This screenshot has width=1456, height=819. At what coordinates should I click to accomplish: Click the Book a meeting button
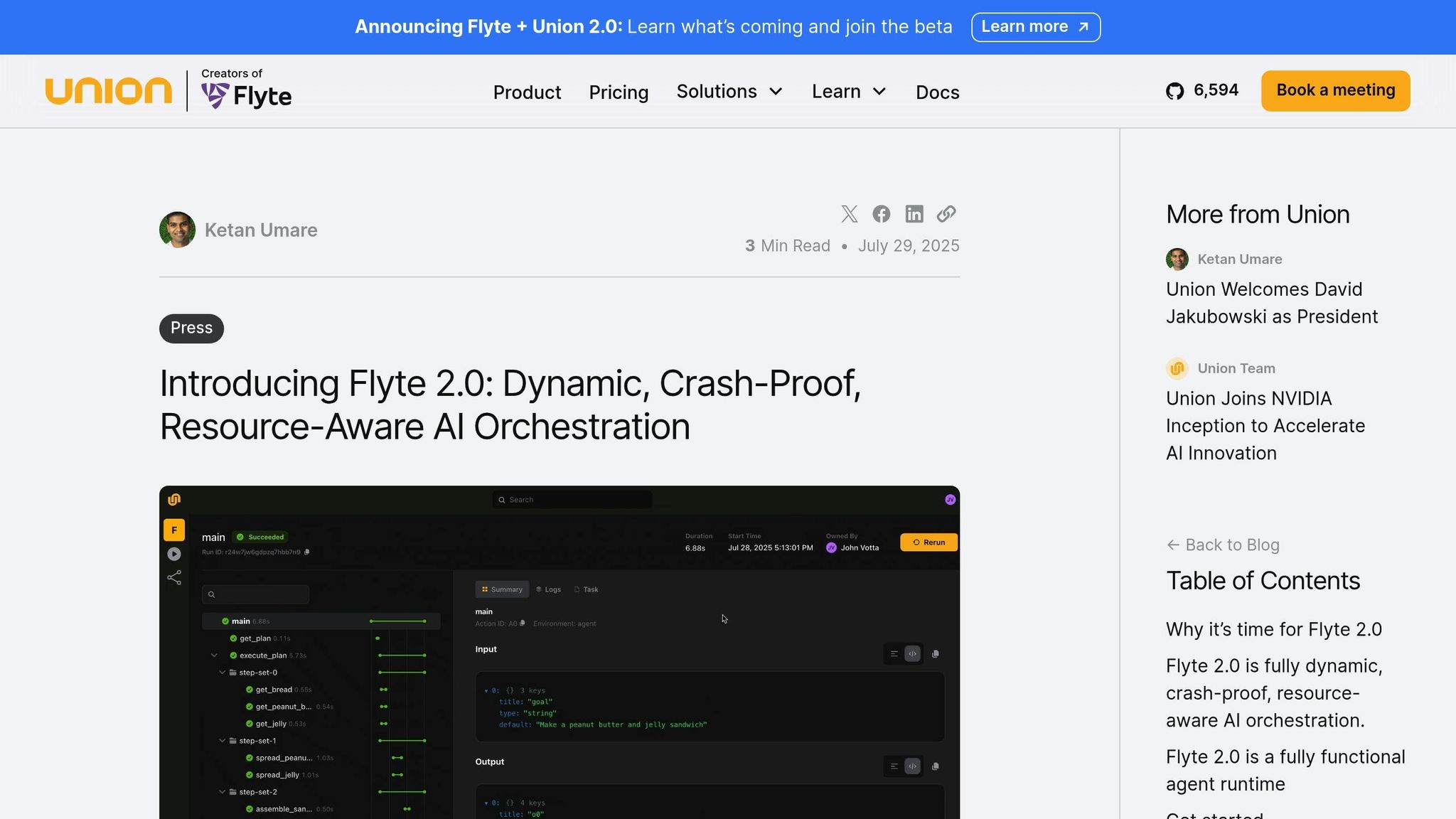[1334, 90]
